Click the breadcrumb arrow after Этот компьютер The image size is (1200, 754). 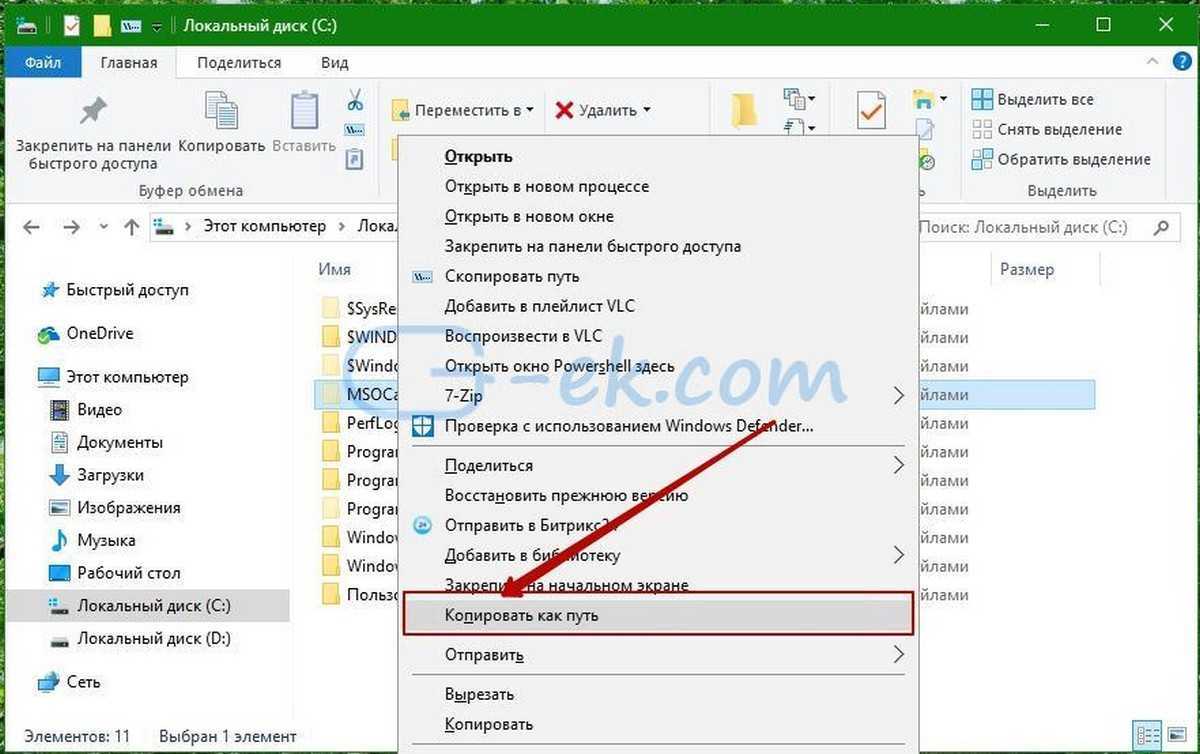342,227
